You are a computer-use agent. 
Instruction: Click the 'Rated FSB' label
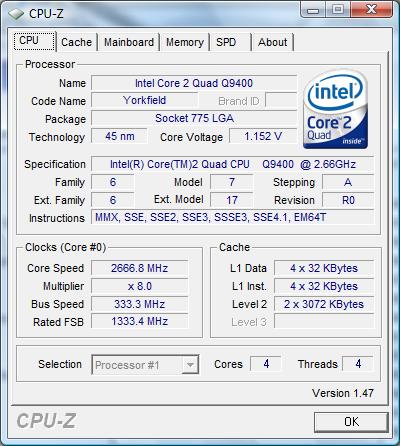[58, 322]
